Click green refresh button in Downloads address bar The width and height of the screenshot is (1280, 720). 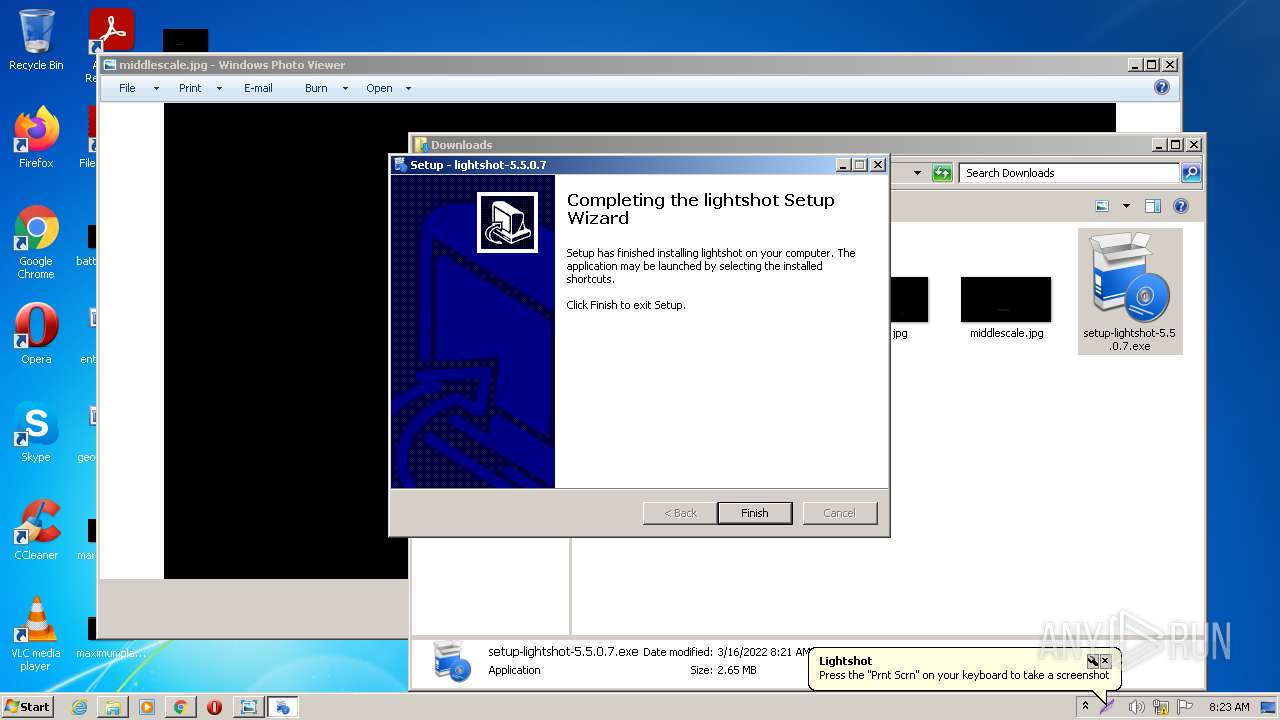(942, 173)
